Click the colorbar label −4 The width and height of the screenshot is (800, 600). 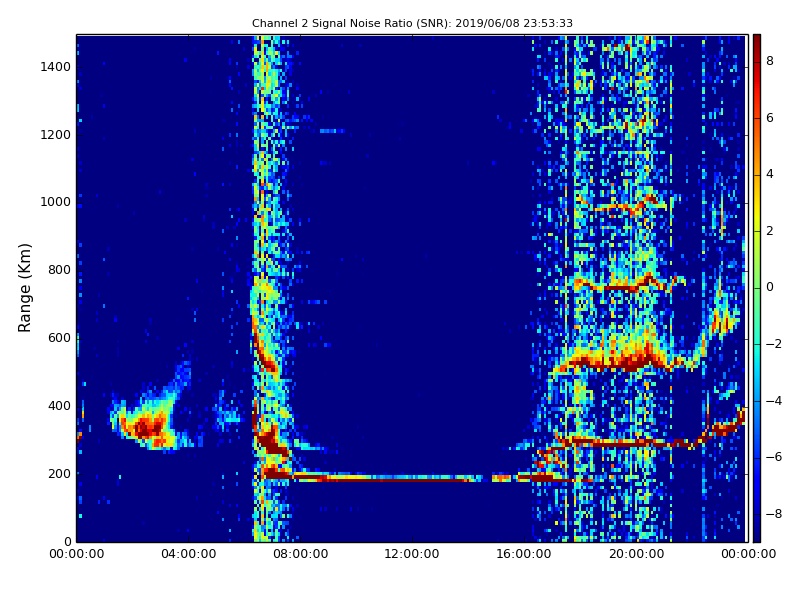(x=774, y=401)
